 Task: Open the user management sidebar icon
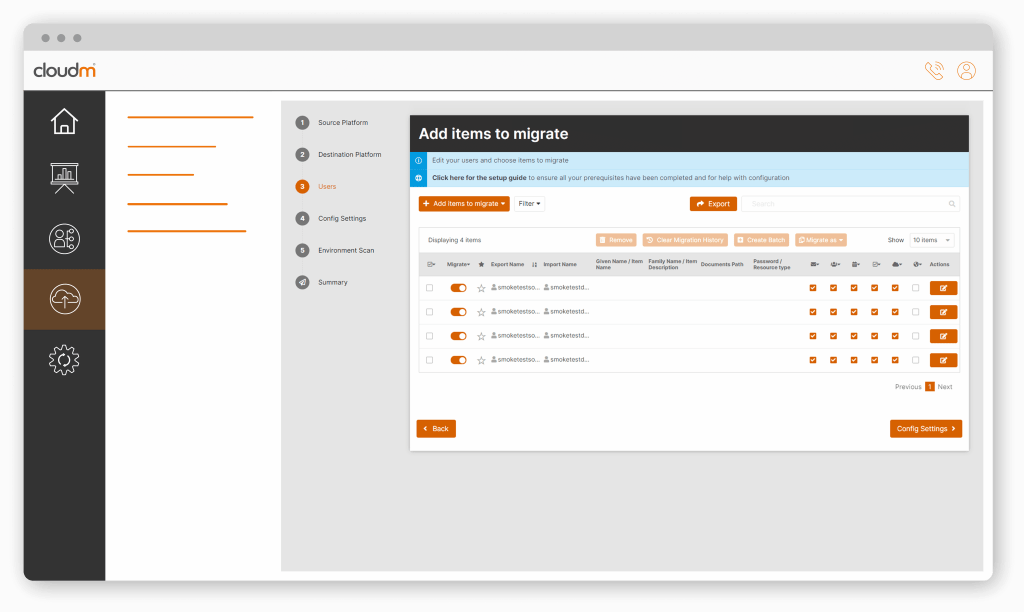tap(64, 239)
